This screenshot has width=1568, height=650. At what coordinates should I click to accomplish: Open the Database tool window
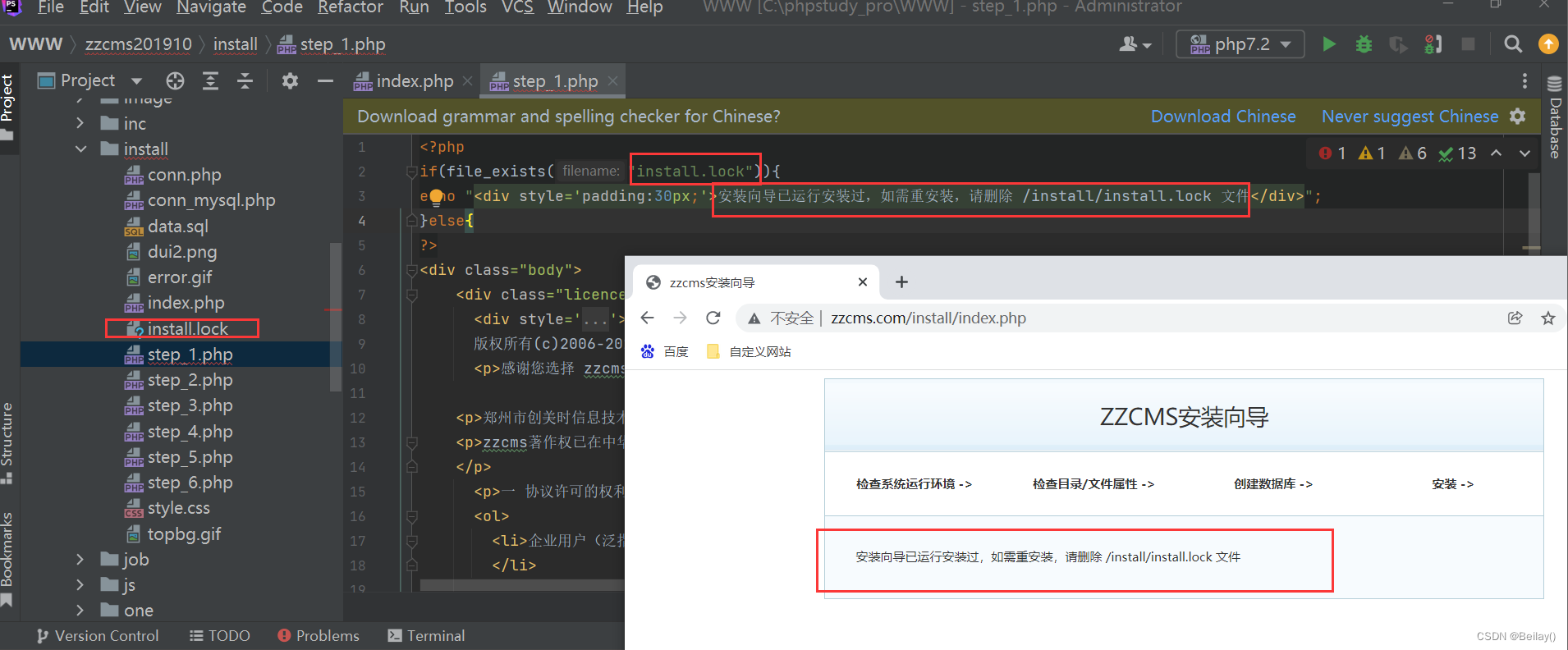(1554, 117)
